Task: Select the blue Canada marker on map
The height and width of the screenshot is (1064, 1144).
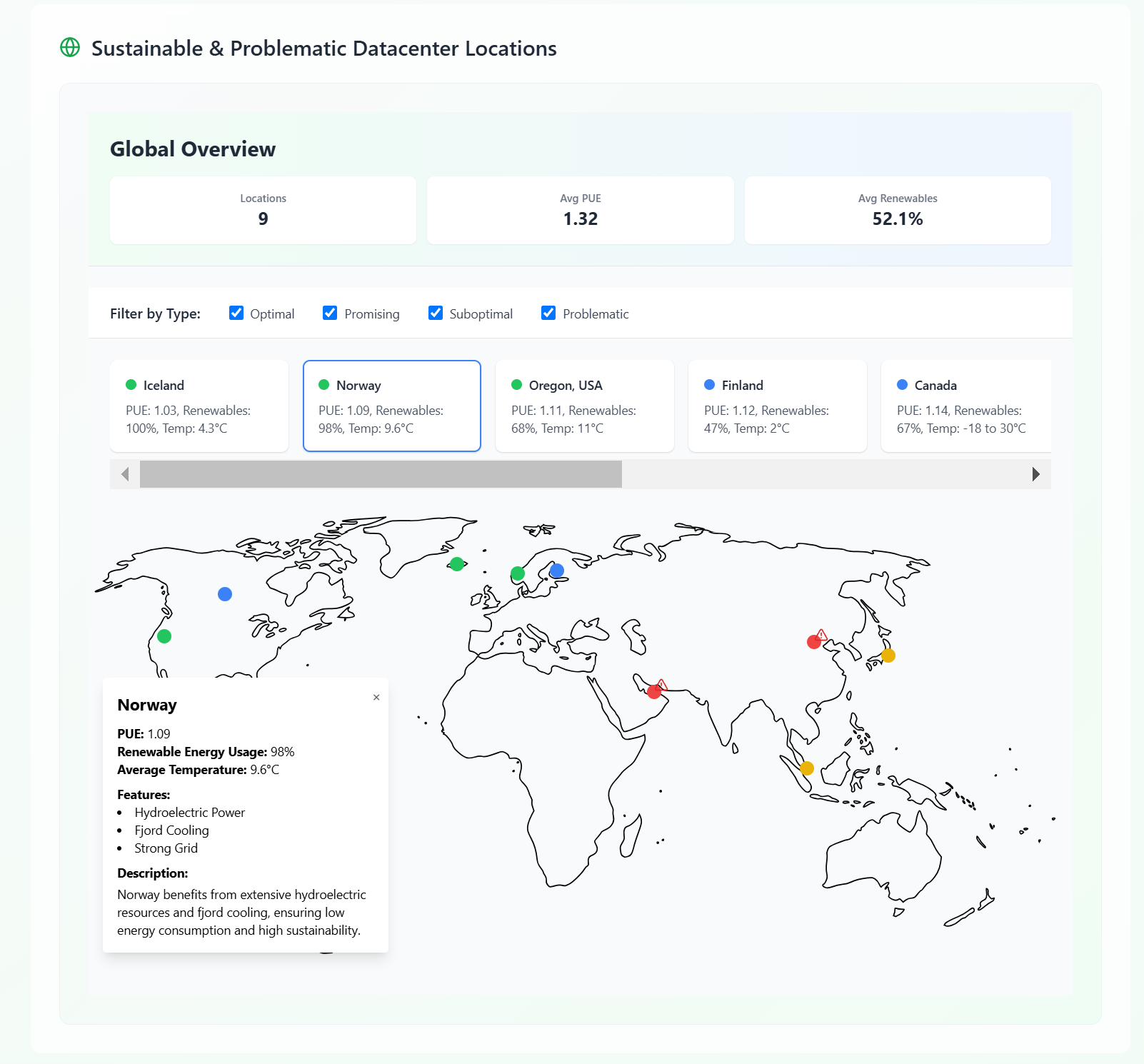Action: [x=225, y=594]
